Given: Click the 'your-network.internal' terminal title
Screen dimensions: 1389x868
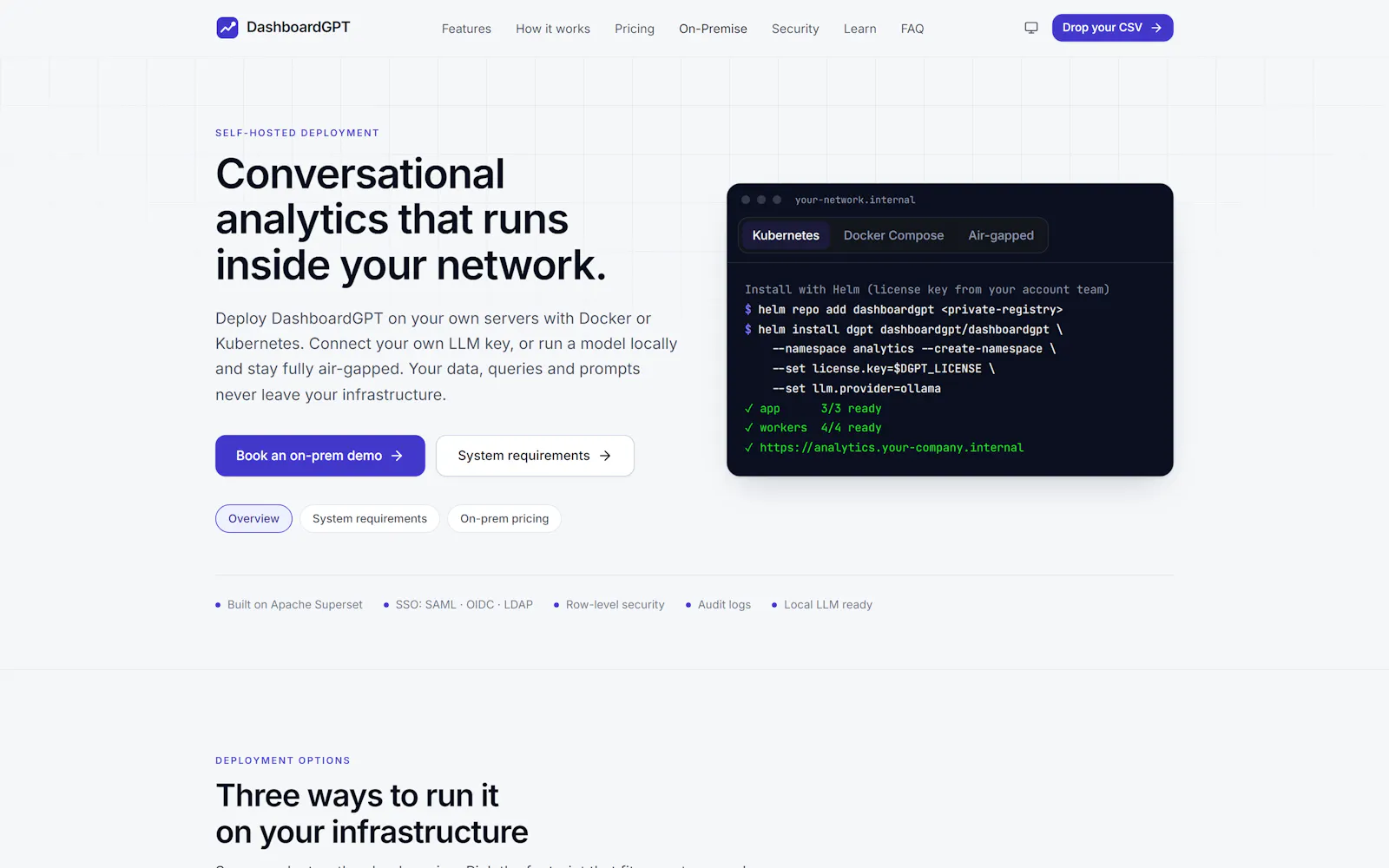Looking at the screenshot, I should tap(855, 200).
